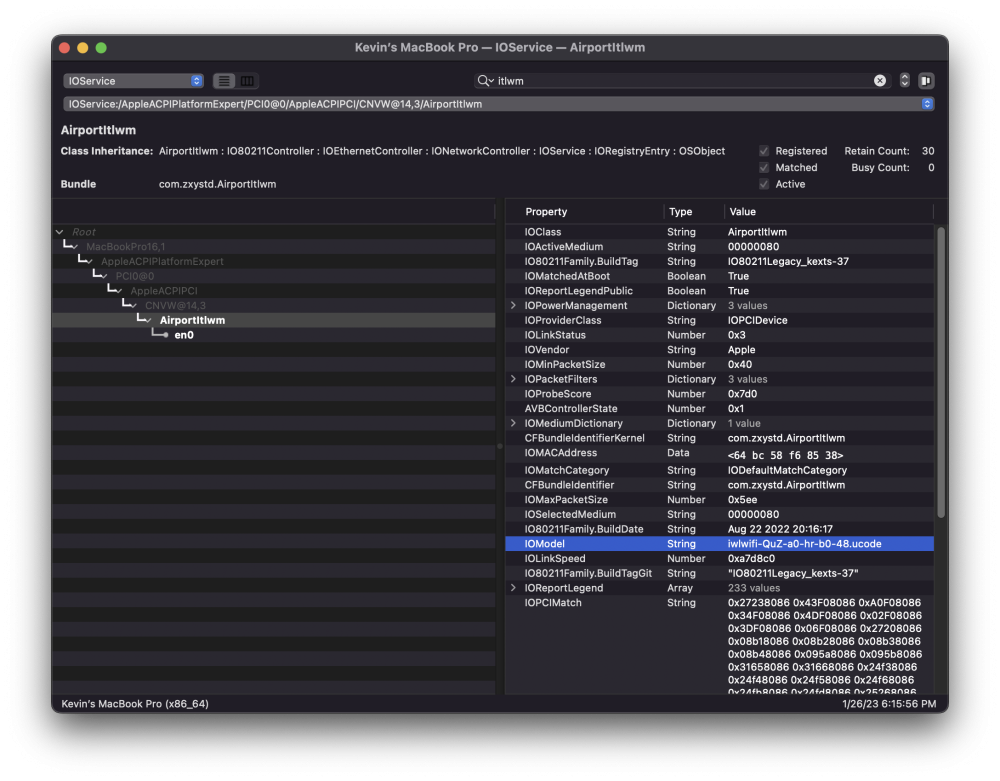
Task: Clear the itlwm search text
Action: [879, 80]
